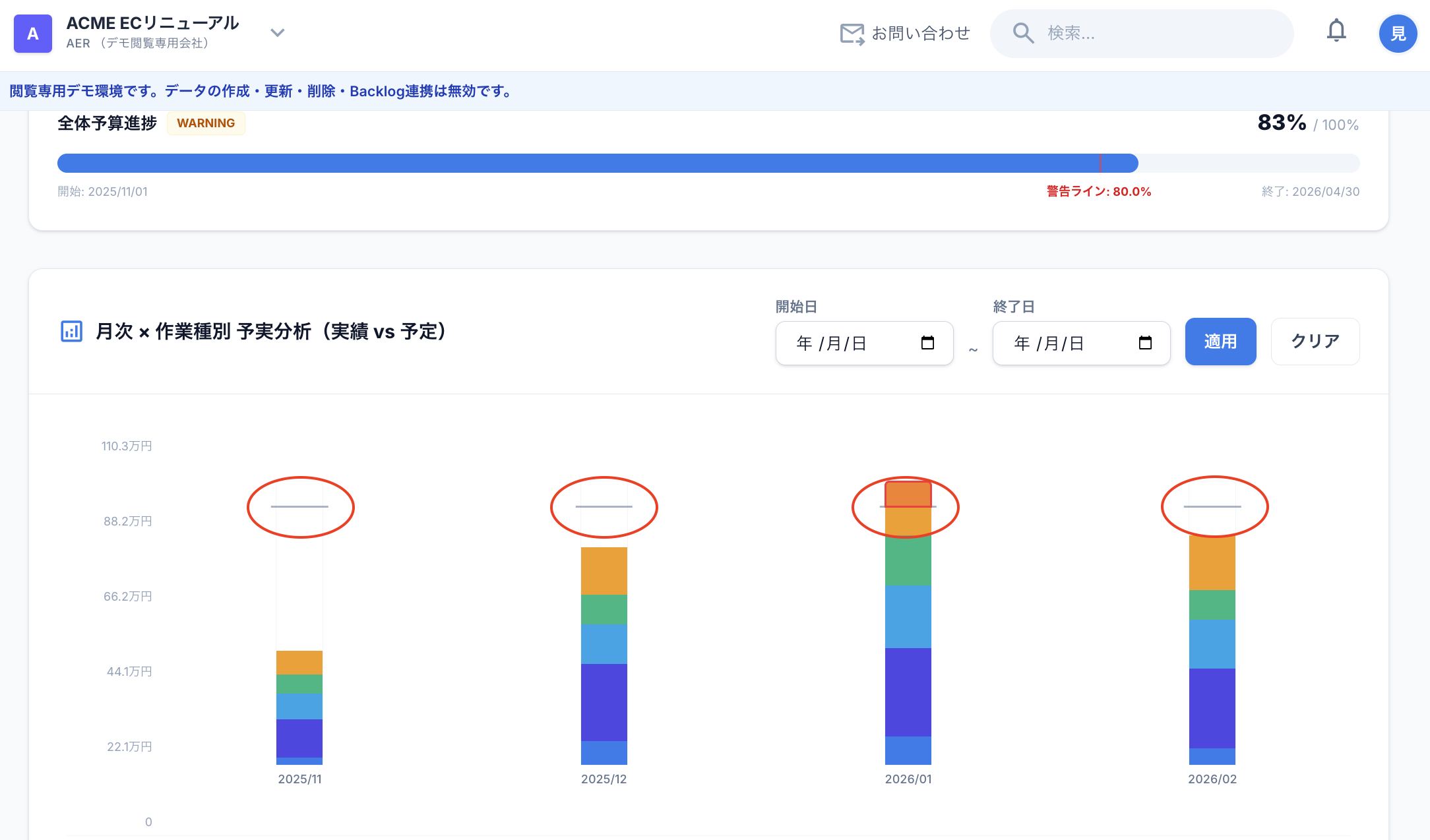The width and height of the screenshot is (1430, 840).
Task: Open the 終了日 date selection field
Action: 1069,343
